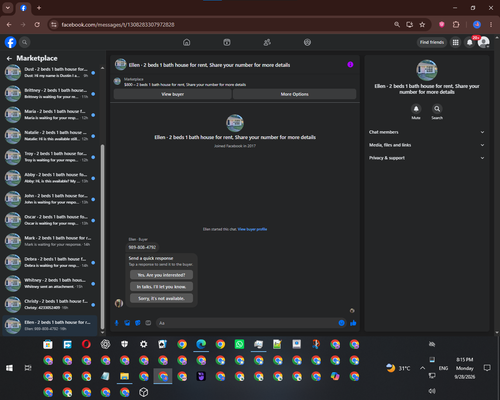Open the Troy conversation

[50, 157]
